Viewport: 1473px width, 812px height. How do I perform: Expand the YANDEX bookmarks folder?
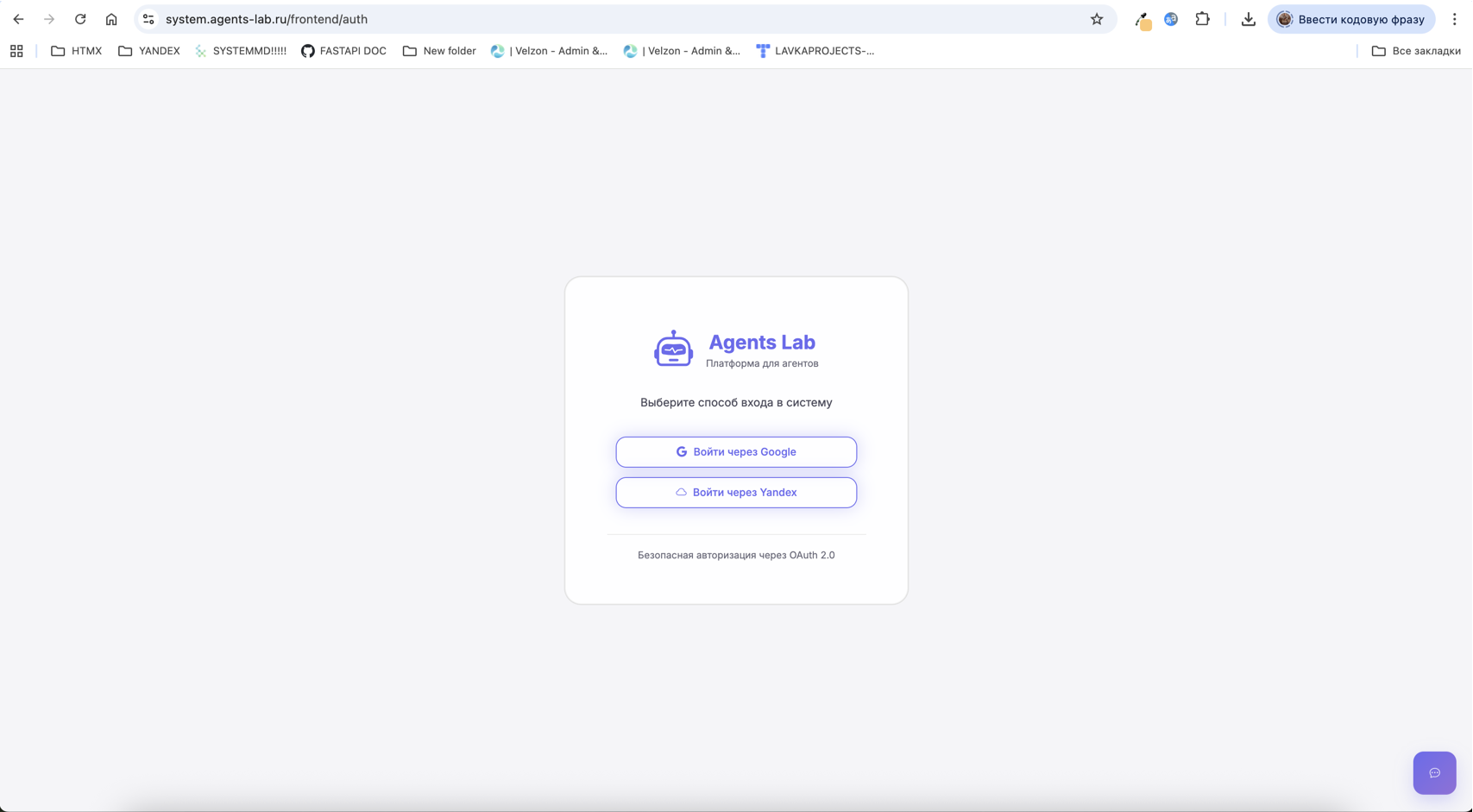coord(149,51)
